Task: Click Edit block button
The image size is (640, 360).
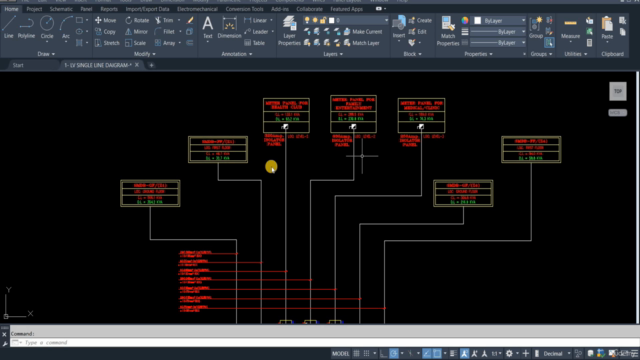Action: click(418, 31)
